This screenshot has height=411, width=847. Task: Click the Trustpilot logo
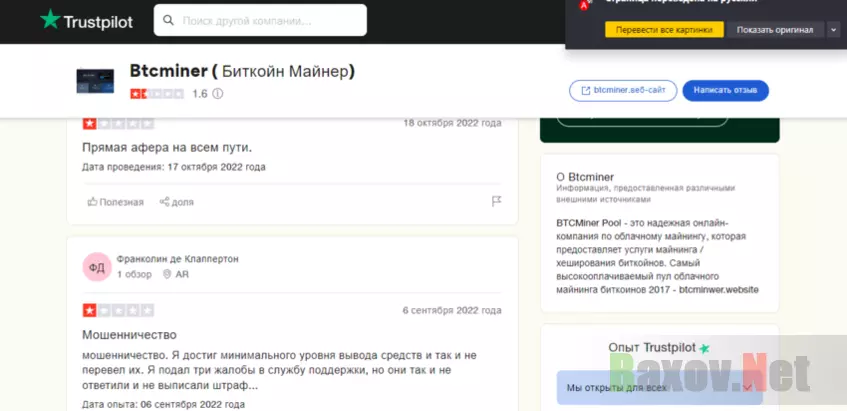point(86,21)
